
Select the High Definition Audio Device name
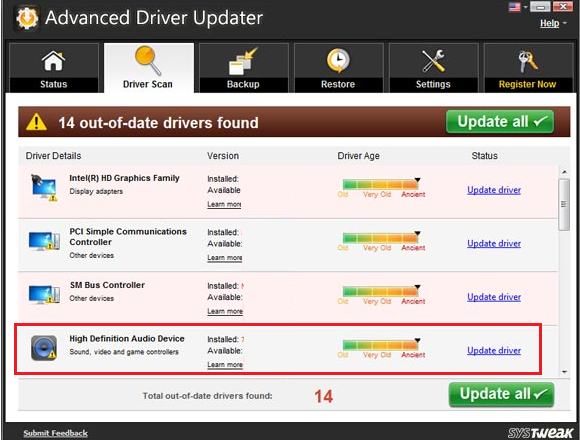point(127,339)
